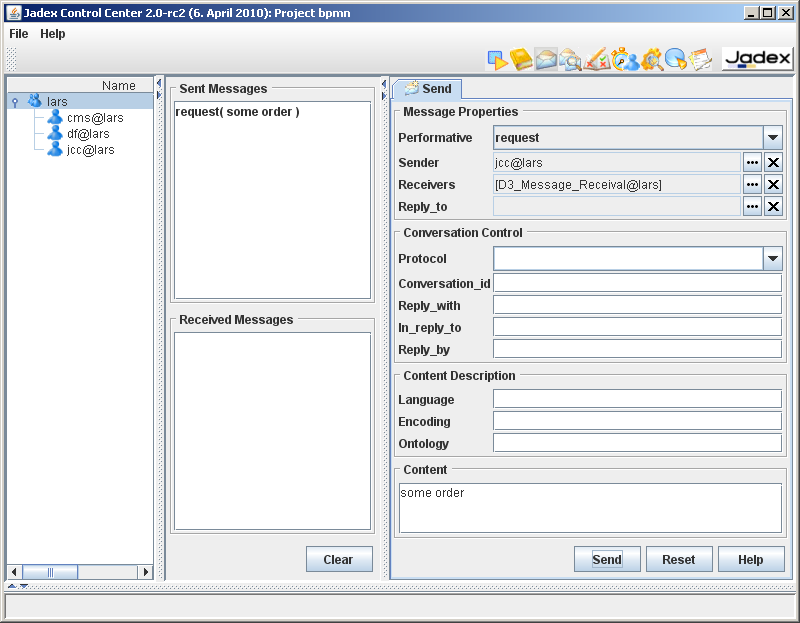
Task: Open envelope with magnifier Communication Analyzer icon
Action: [x=571, y=60]
